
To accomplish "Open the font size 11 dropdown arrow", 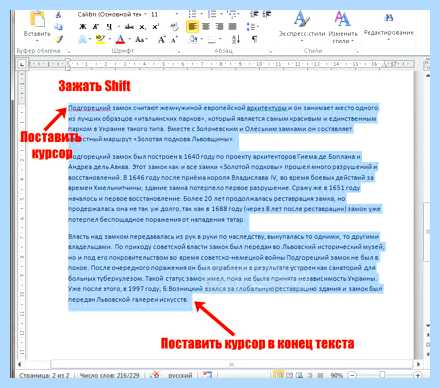I will (177, 14).
